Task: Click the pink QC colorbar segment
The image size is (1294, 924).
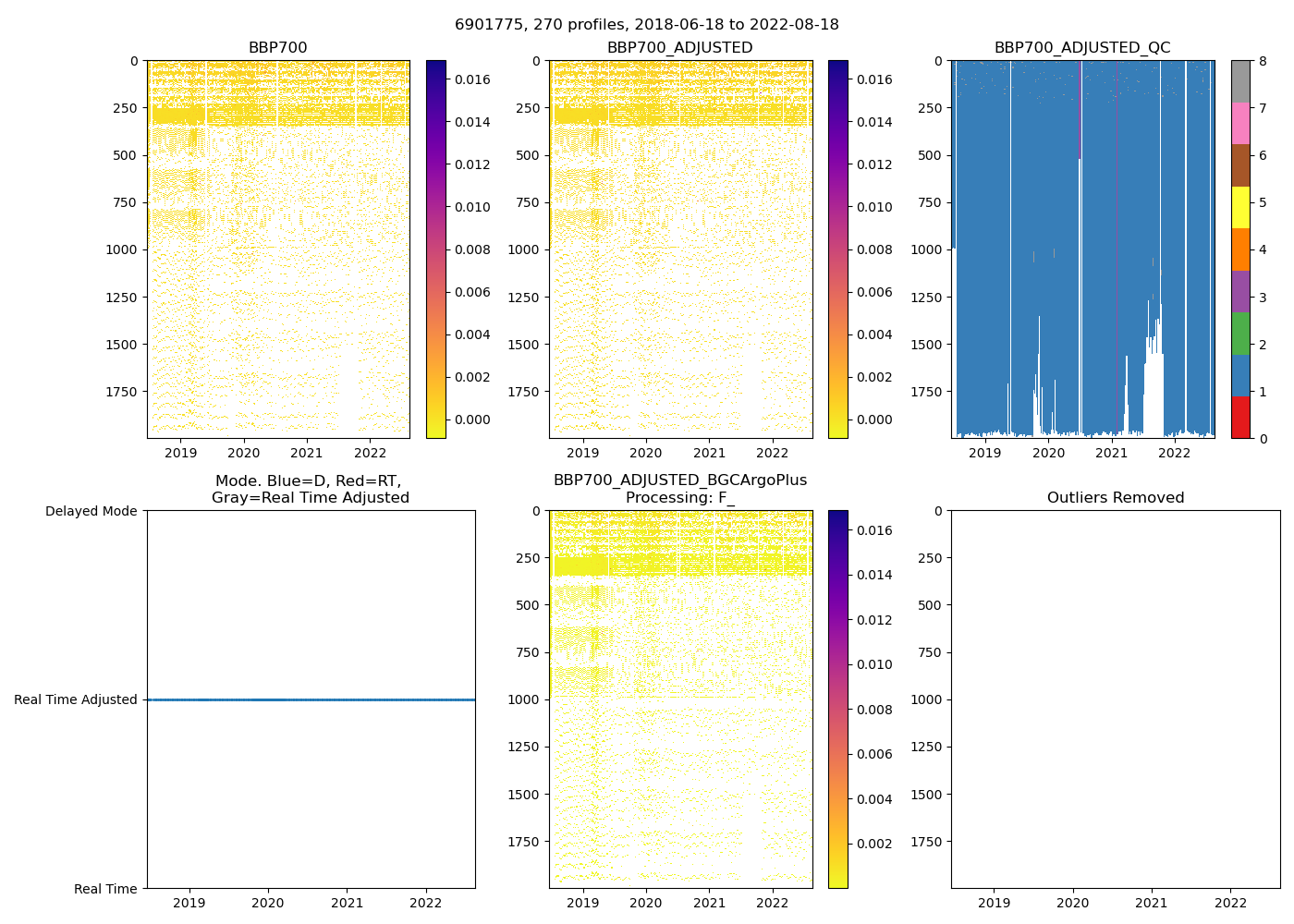Action: pyautogui.click(x=1240, y=123)
